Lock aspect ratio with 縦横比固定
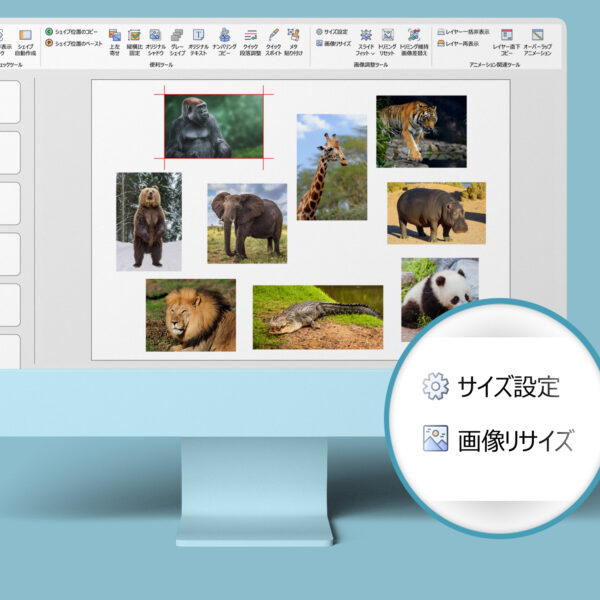 (x=134, y=42)
